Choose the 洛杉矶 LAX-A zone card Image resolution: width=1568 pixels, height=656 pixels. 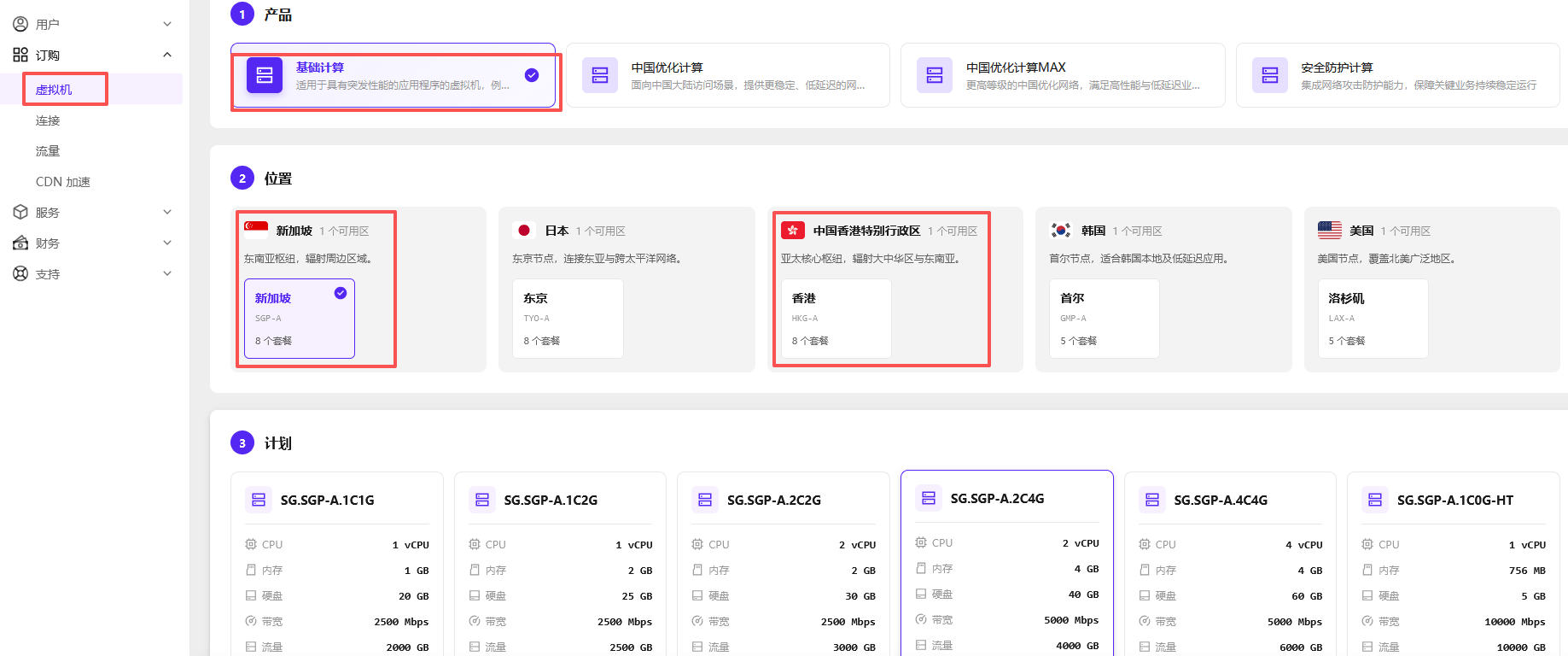tap(1373, 319)
